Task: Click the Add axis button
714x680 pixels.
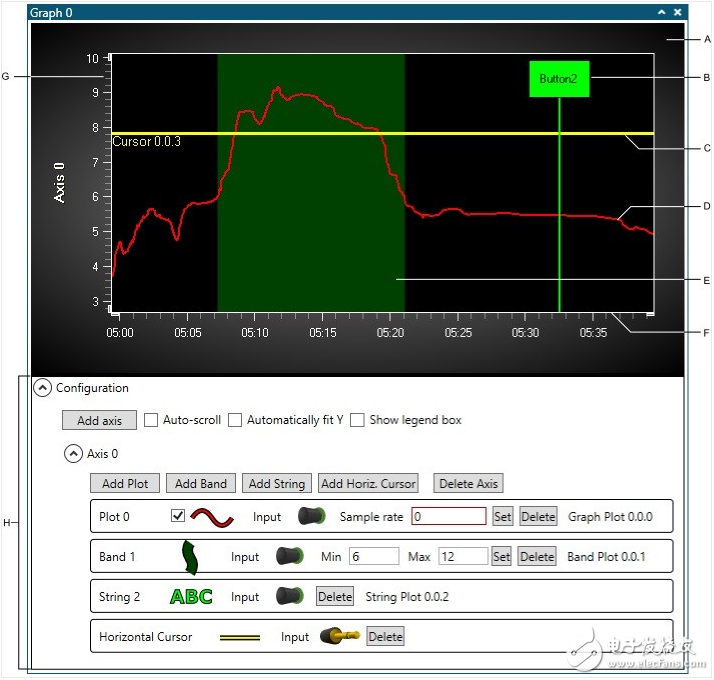Action: coord(99,420)
